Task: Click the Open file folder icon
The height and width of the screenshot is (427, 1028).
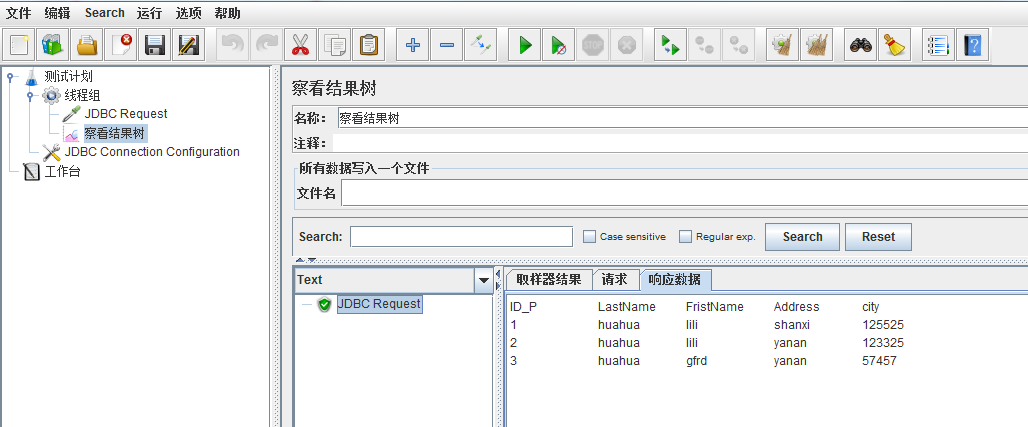Action: (87, 45)
